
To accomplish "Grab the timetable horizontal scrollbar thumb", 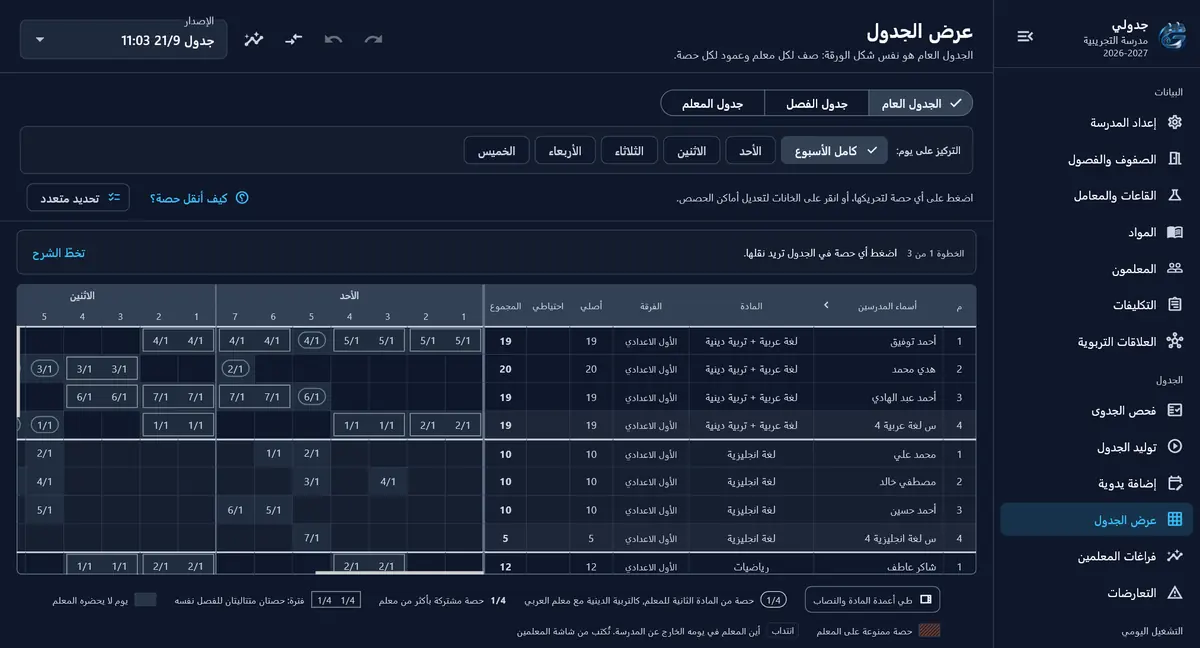I will click(398, 573).
